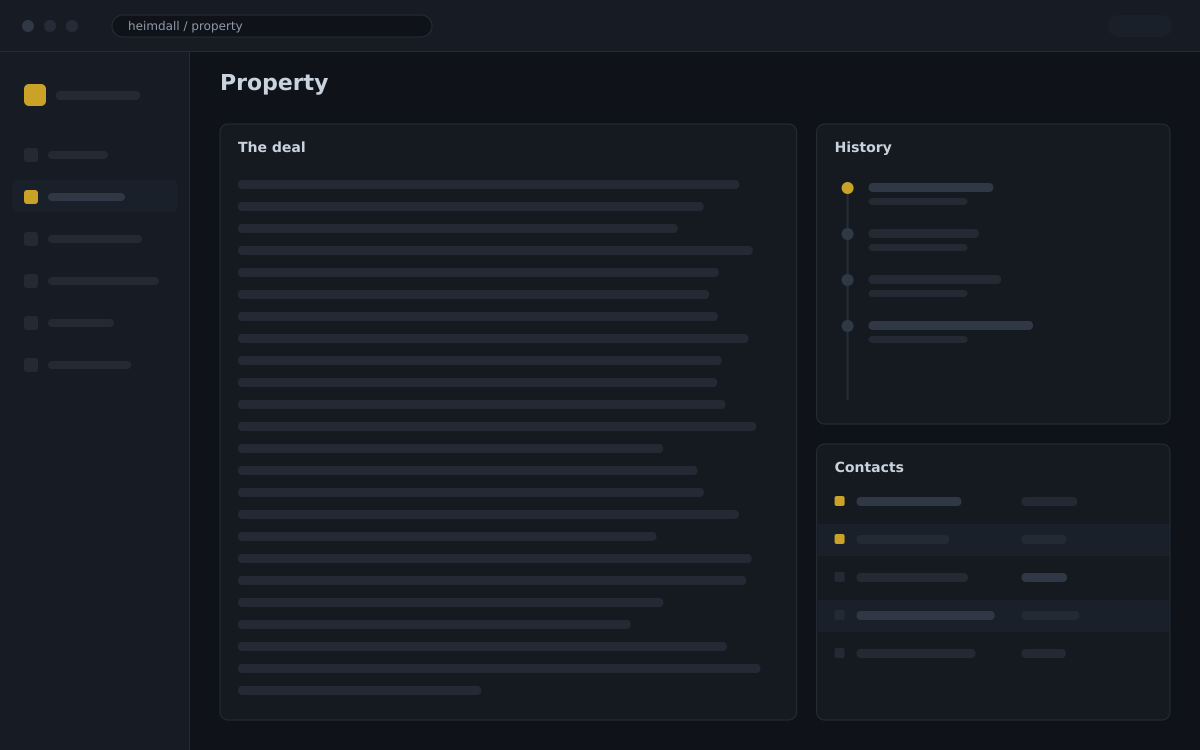Open the last contact row in Contacts
The width and height of the screenshot is (1200, 750).
pos(993,654)
